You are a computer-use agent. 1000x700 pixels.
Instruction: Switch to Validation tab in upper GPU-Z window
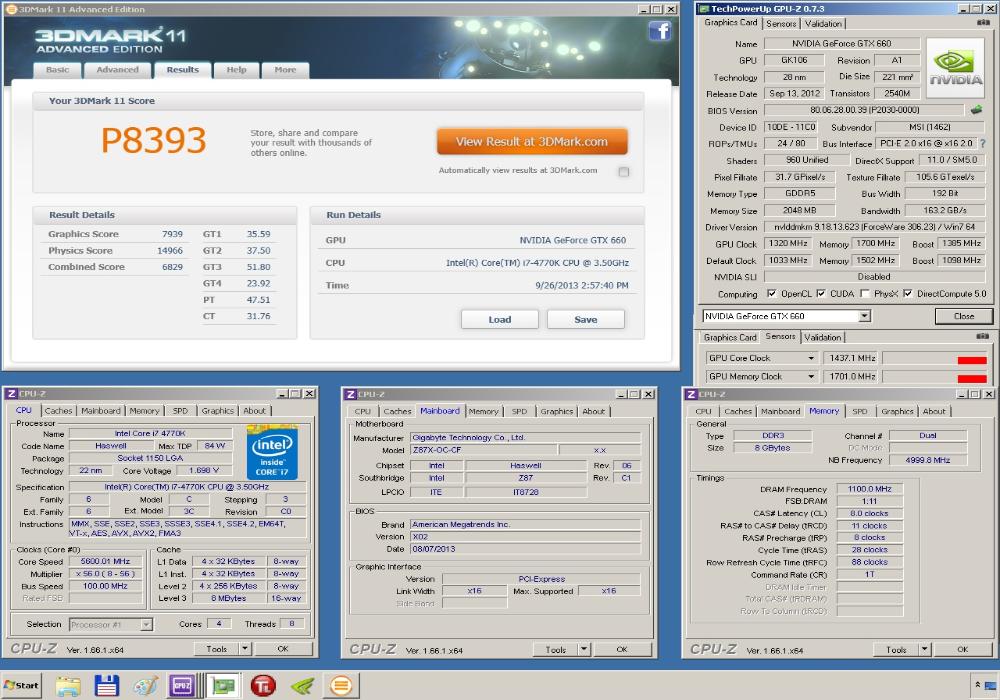pyautogui.click(x=823, y=24)
